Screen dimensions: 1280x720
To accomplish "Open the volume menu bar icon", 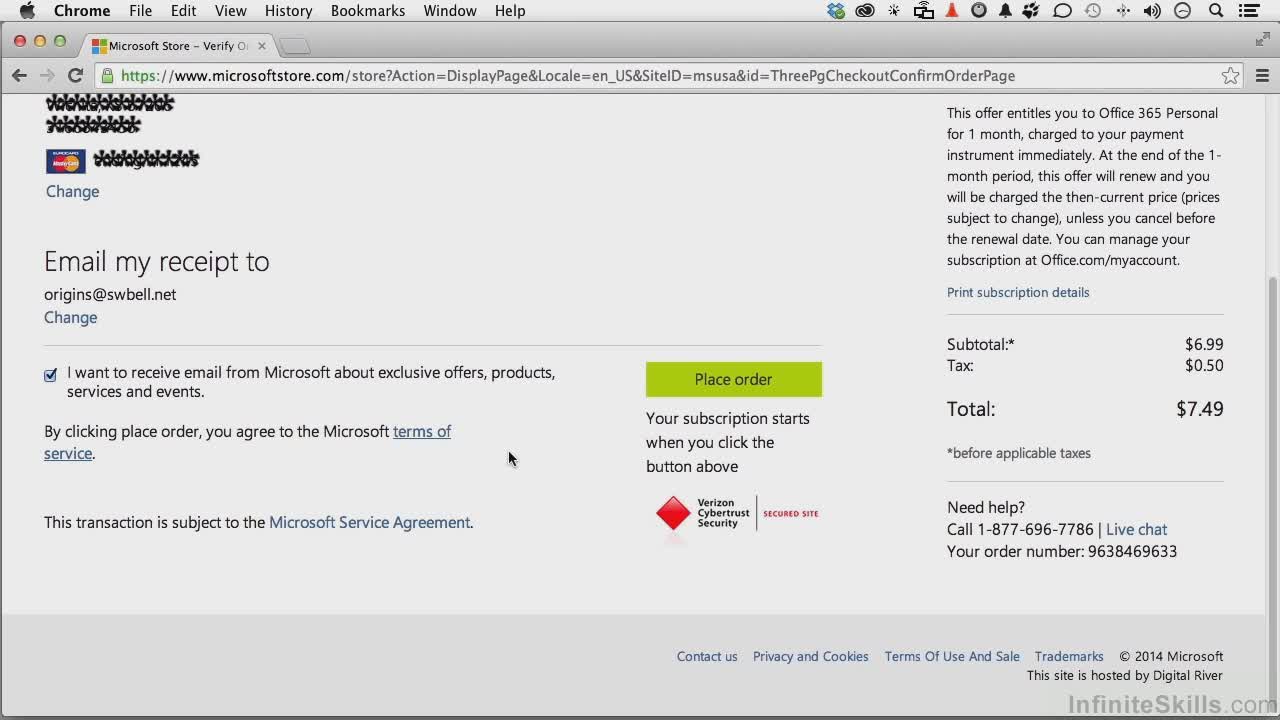I will pos(1152,11).
